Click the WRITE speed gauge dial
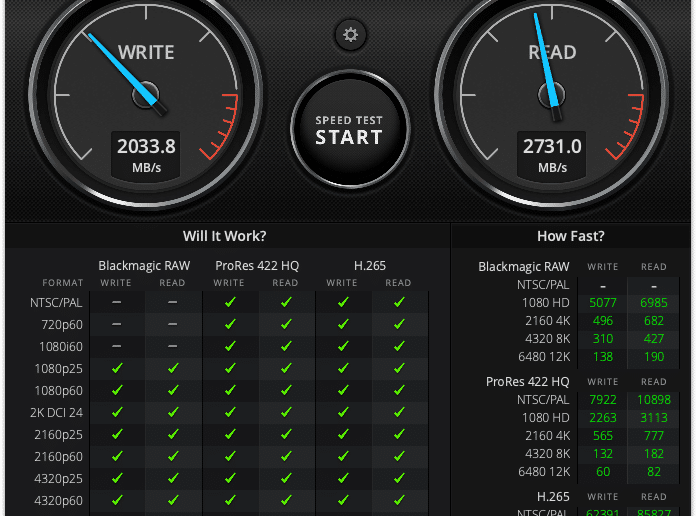The height and width of the screenshot is (516, 696). [x=146, y=95]
